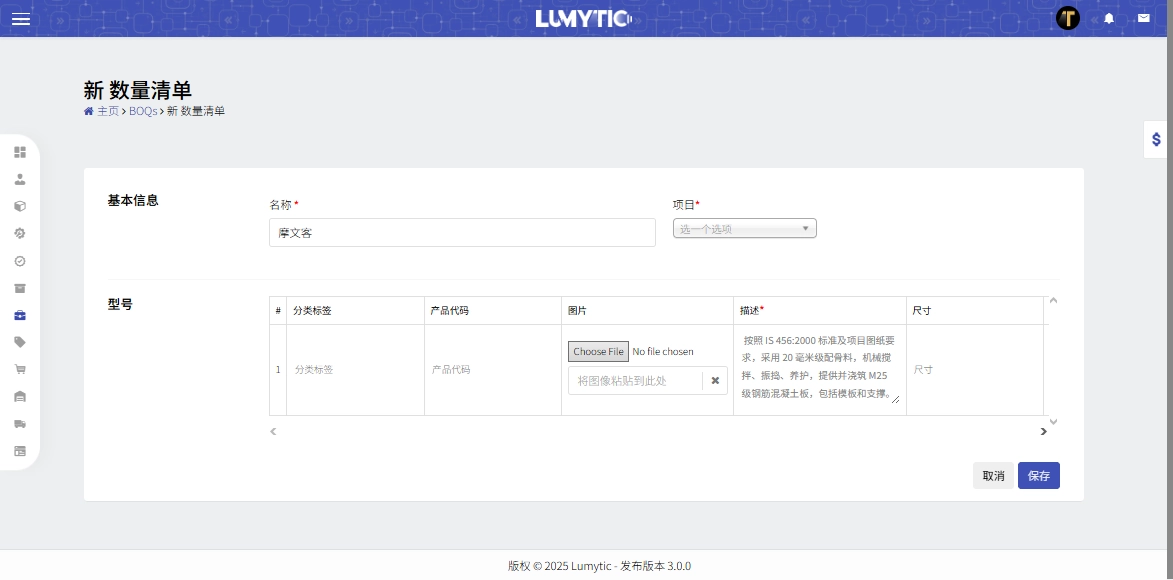Click the user avatar in header
Image resolution: width=1173 pixels, height=580 pixels.
[x=1068, y=18]
